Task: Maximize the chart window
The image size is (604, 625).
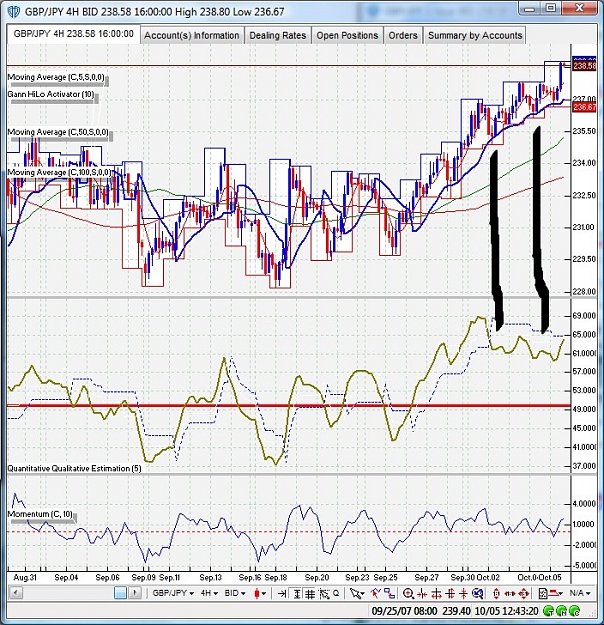Action: (551, 7)
